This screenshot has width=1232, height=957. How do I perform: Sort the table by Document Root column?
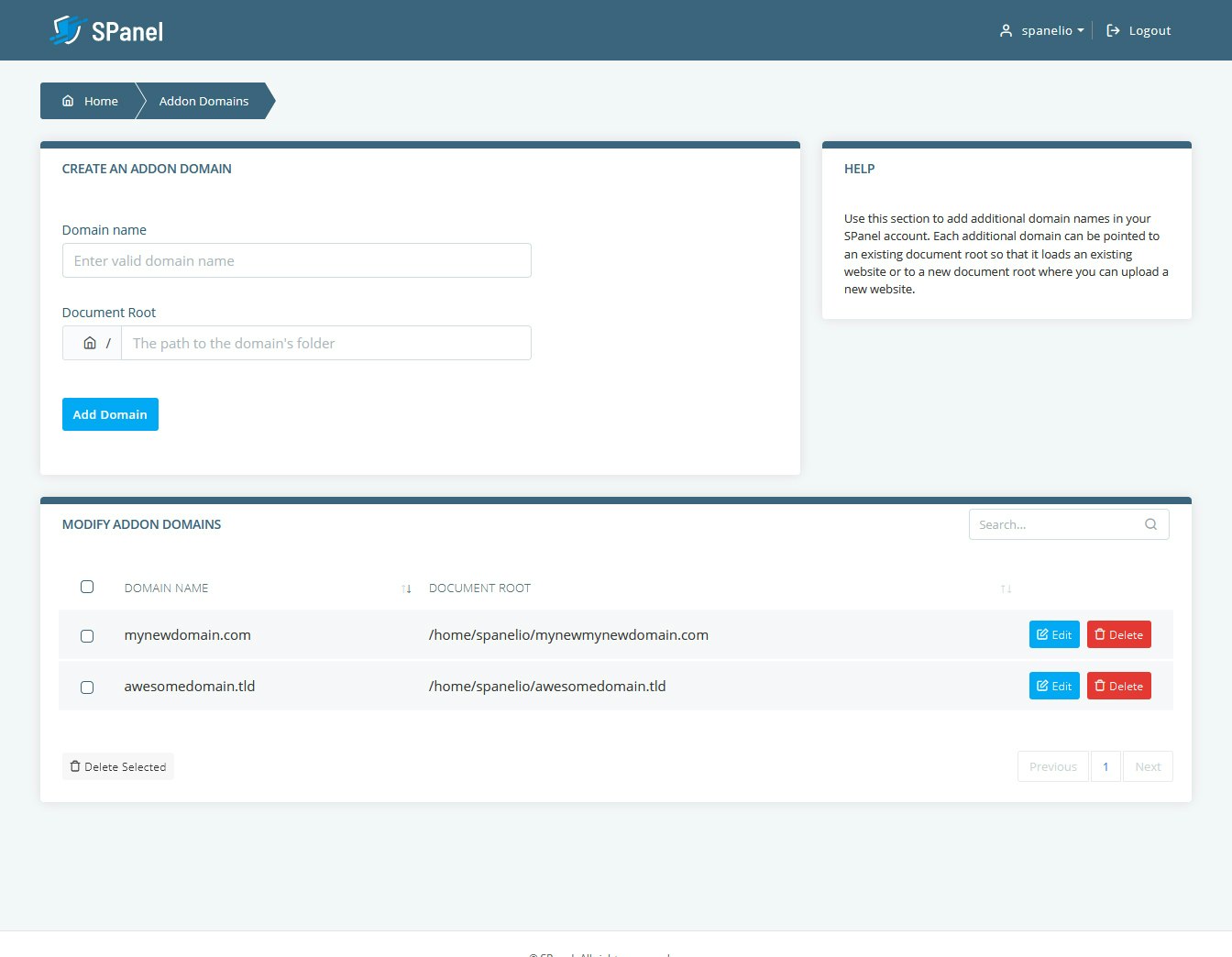click(x=1006, y=588)
